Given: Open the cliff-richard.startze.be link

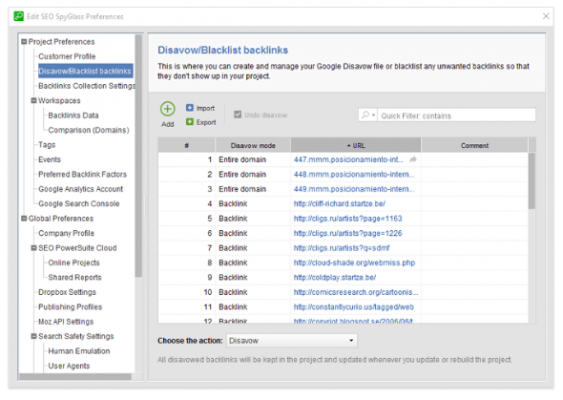Looking at the screenshot, I should [339, 204].
